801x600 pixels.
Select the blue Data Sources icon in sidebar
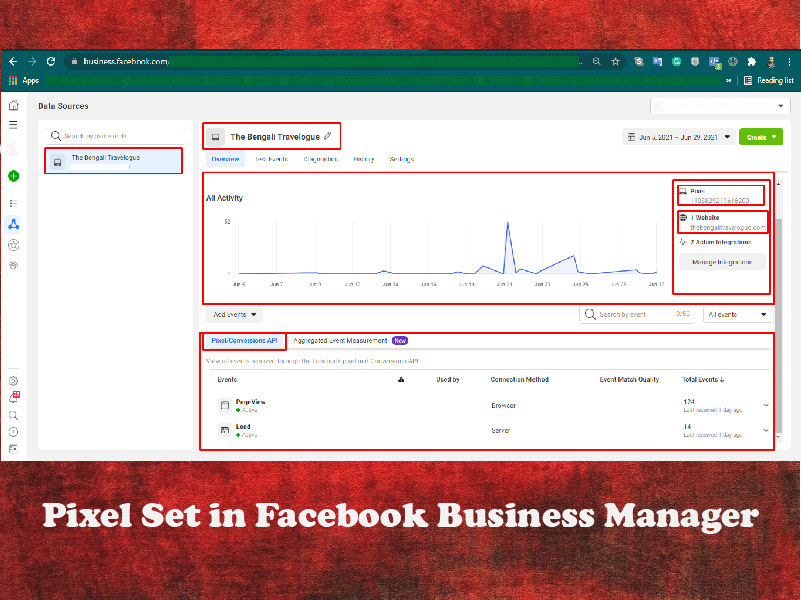[x=14, y=224]
